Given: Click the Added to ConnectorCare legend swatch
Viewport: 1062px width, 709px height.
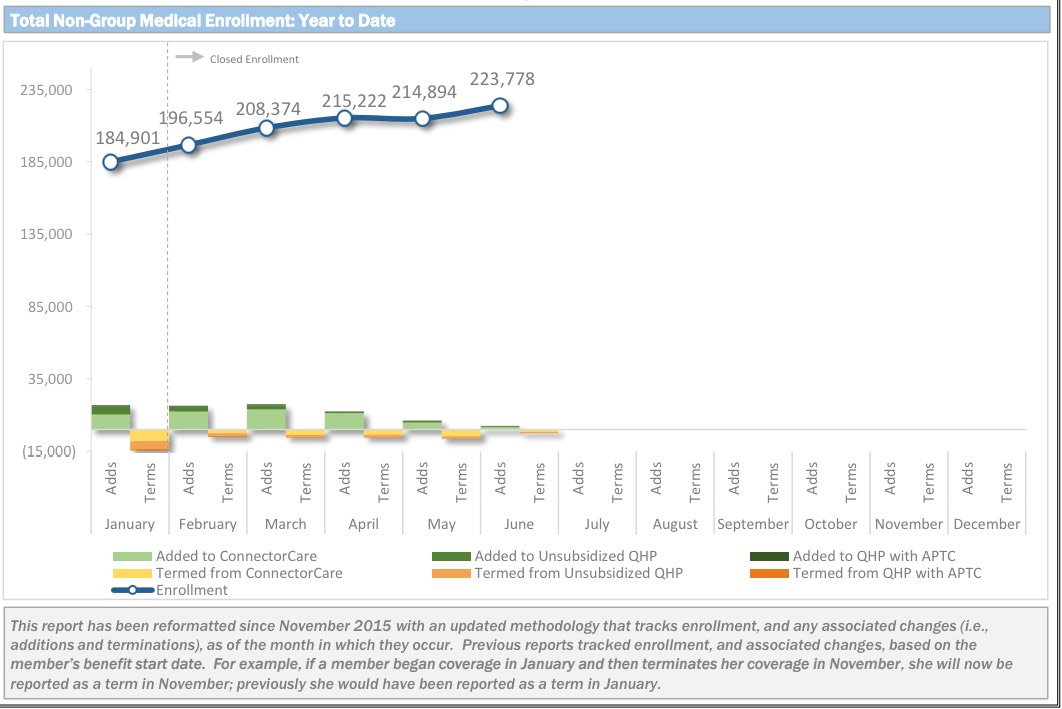Looking at the screenshot, I should (x=133, y=556).
